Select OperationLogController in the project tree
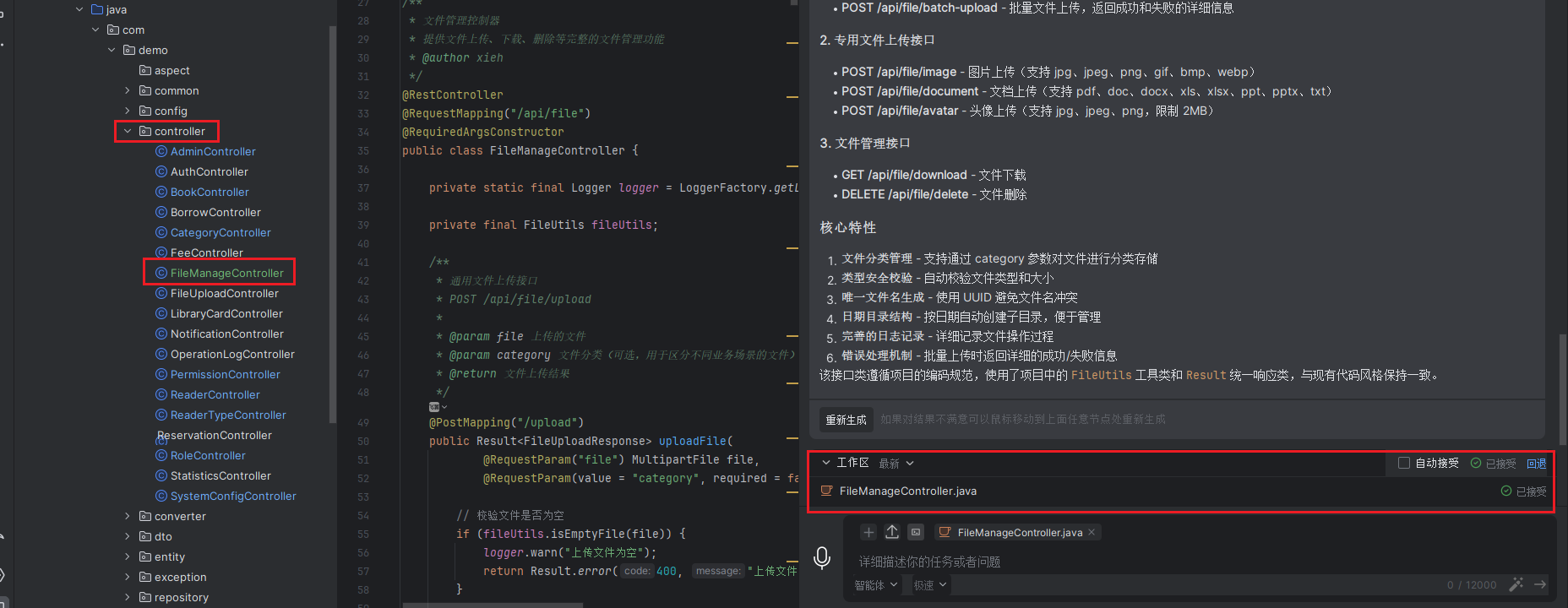The height and width of the screenshot is (608, 1568). pos(232,354)
